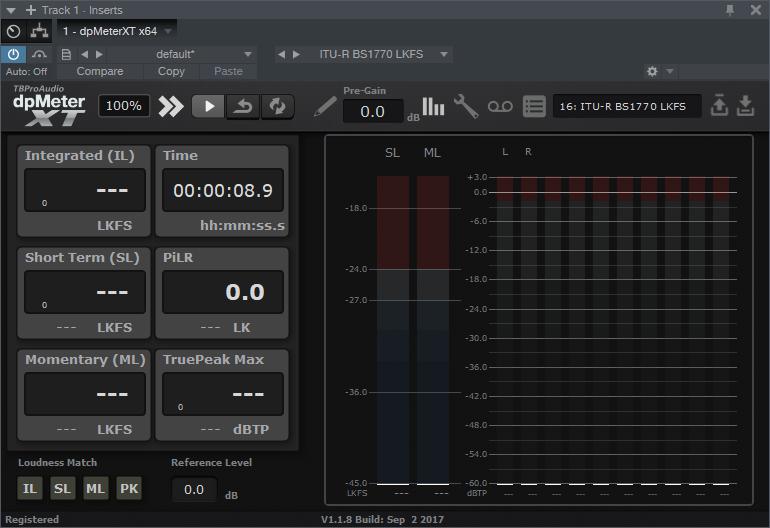Add insert with the plus icon
The width and height of the screenshot is (770, 528).
[x=31, y=10]
